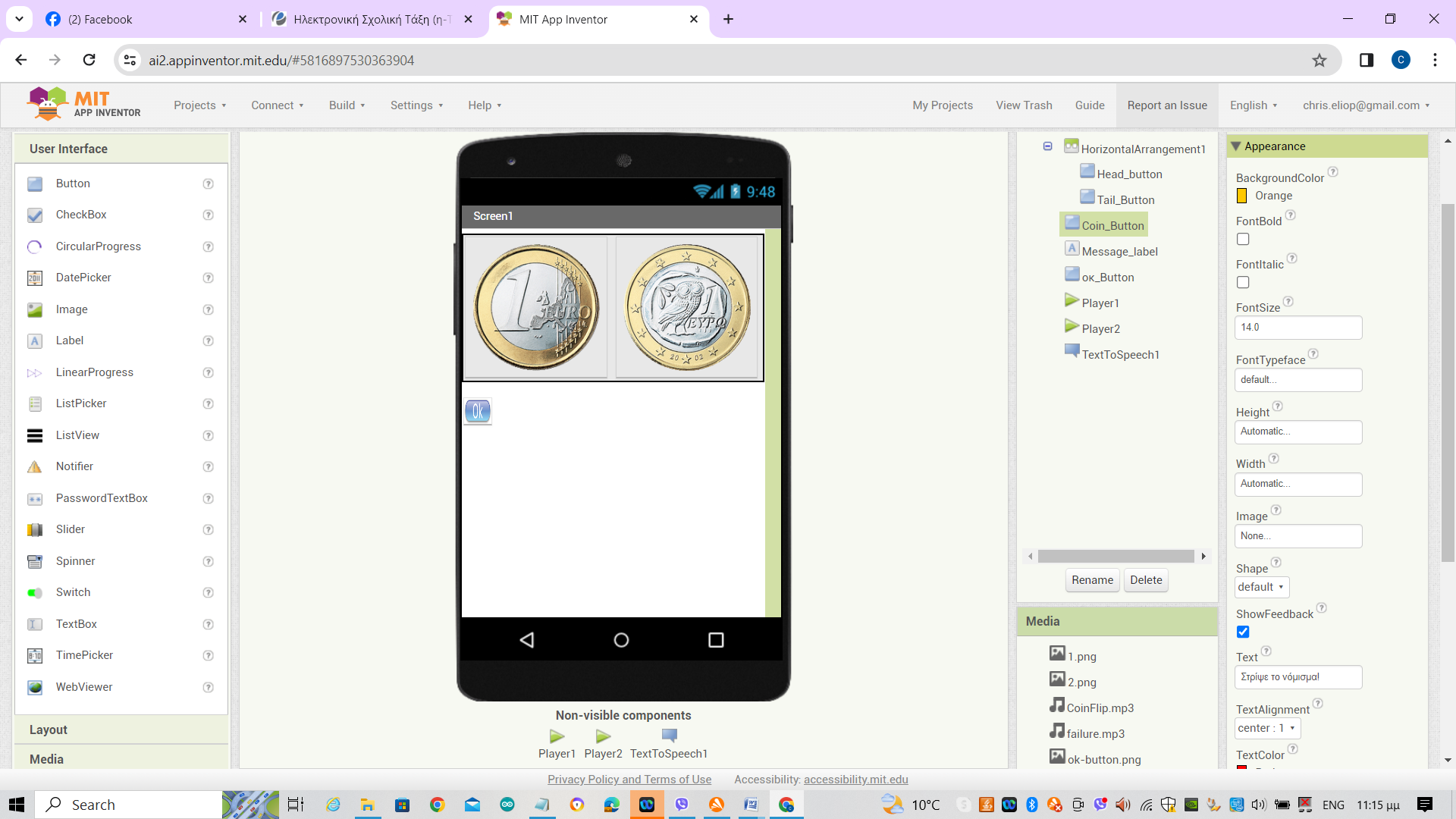
Task: Pick the Switch palette component
Action: (x=73, y=592)
